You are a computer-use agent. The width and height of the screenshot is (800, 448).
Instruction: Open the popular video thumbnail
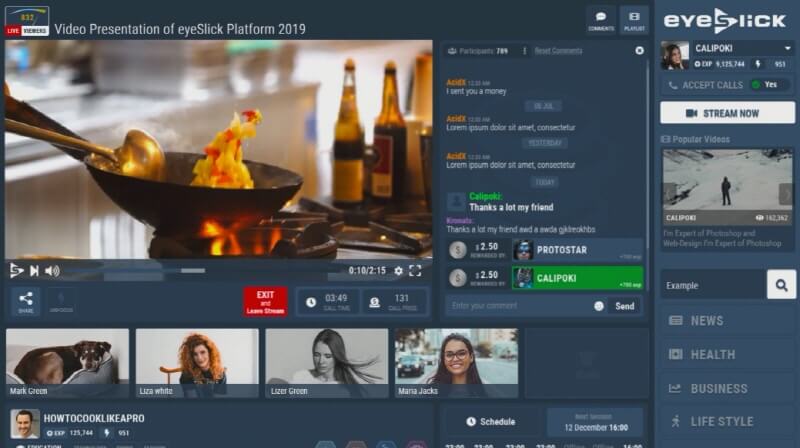728,186
